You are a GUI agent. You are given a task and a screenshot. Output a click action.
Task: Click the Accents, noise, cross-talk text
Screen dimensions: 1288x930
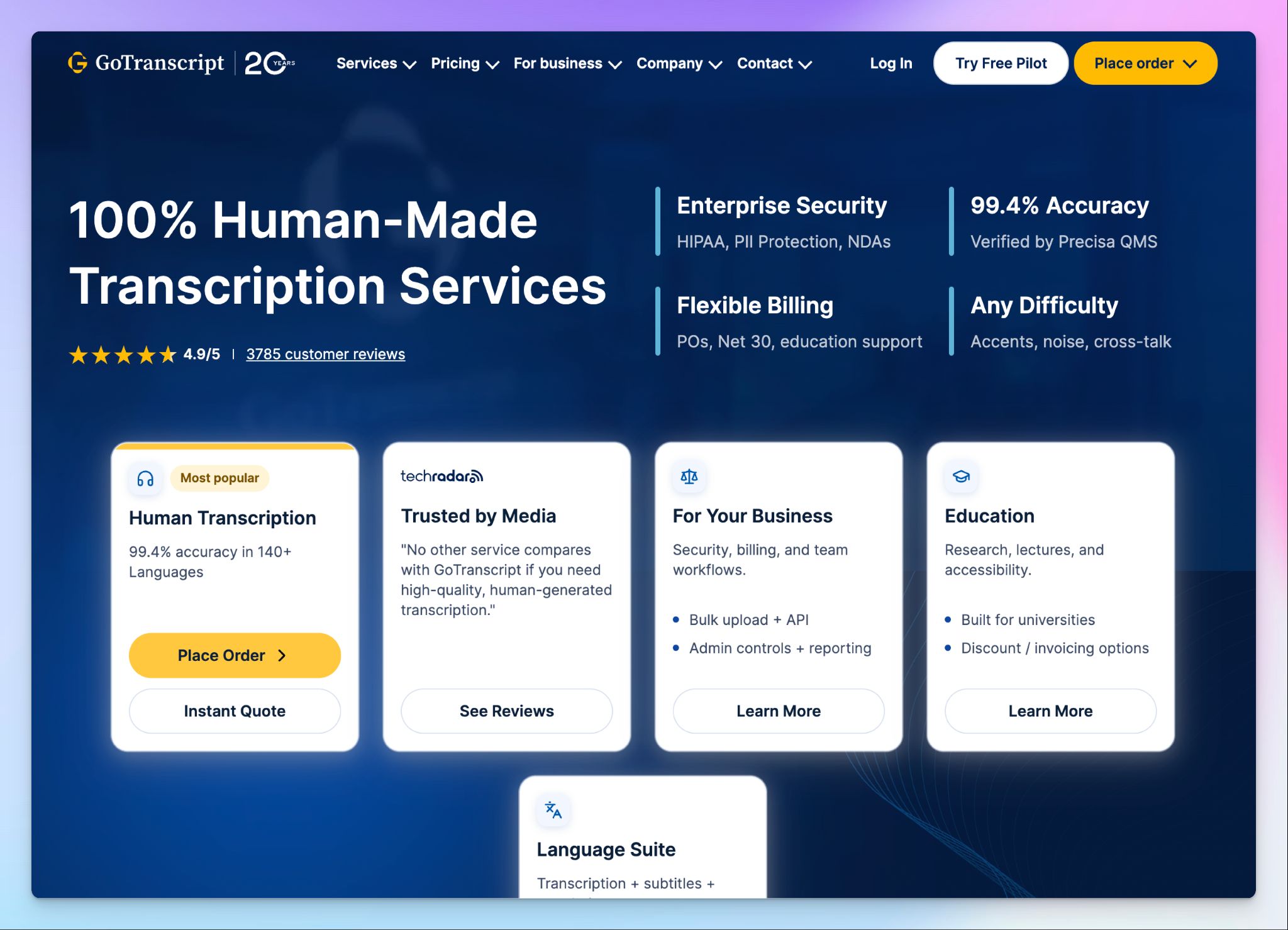pyautogui.click(x=1070, y=341)
